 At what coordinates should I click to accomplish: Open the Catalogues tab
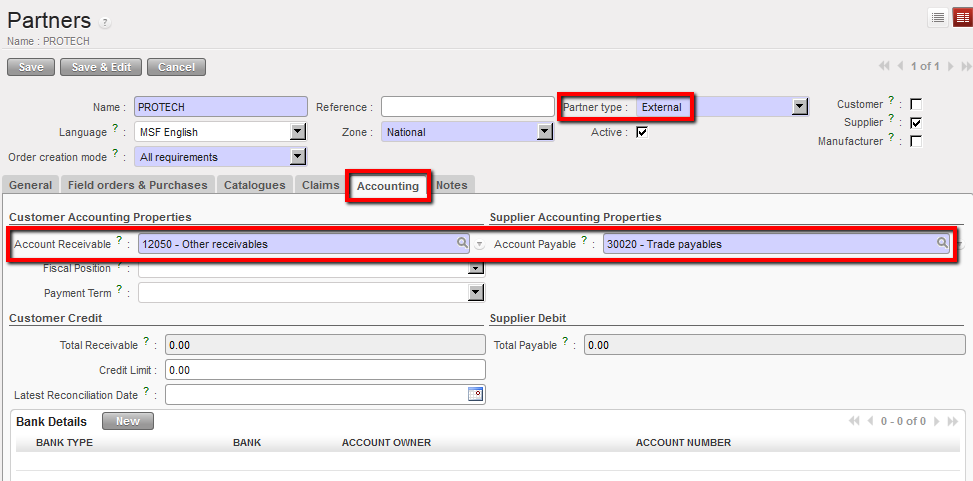(x=254, y=185)
